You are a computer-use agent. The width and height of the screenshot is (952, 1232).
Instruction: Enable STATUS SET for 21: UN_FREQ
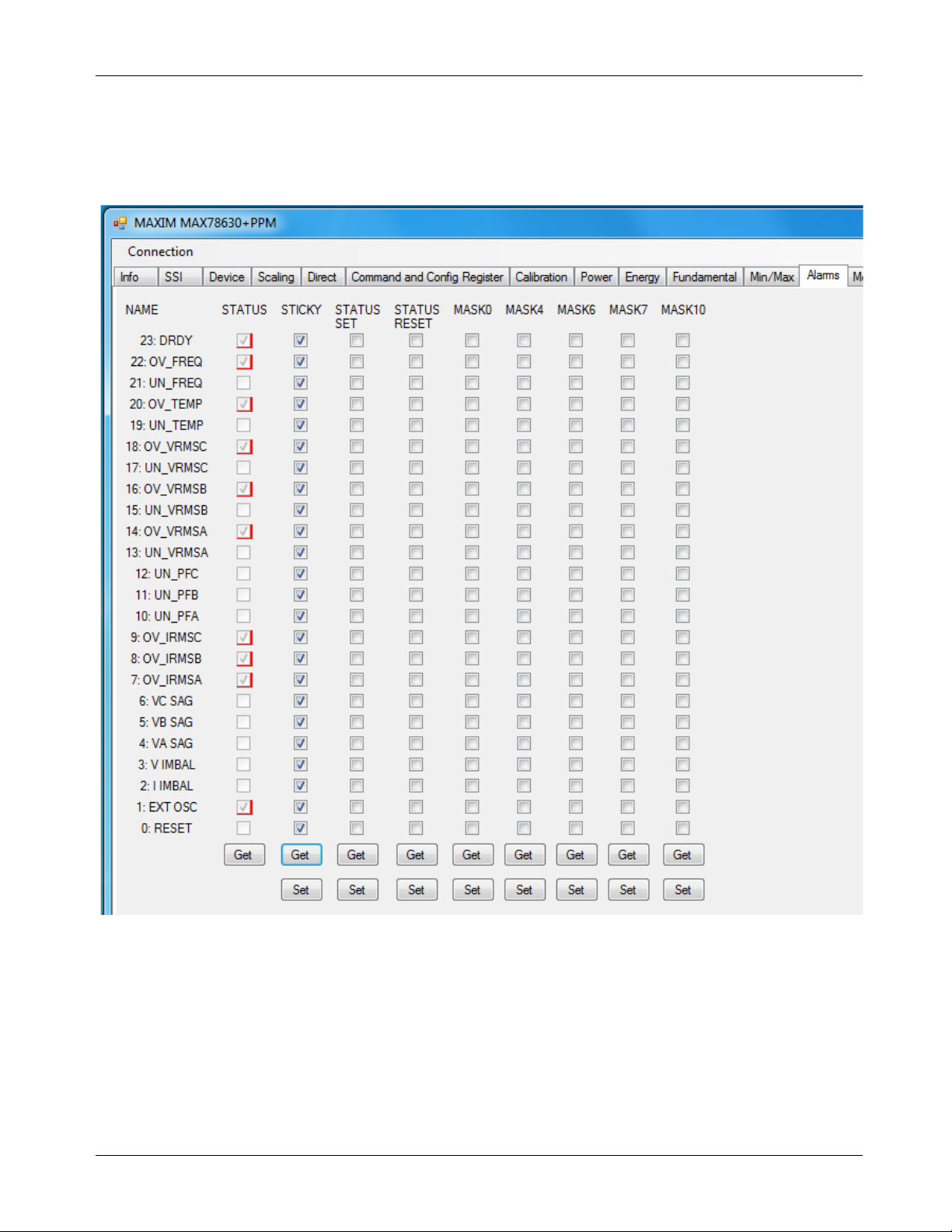click(357, 383)
